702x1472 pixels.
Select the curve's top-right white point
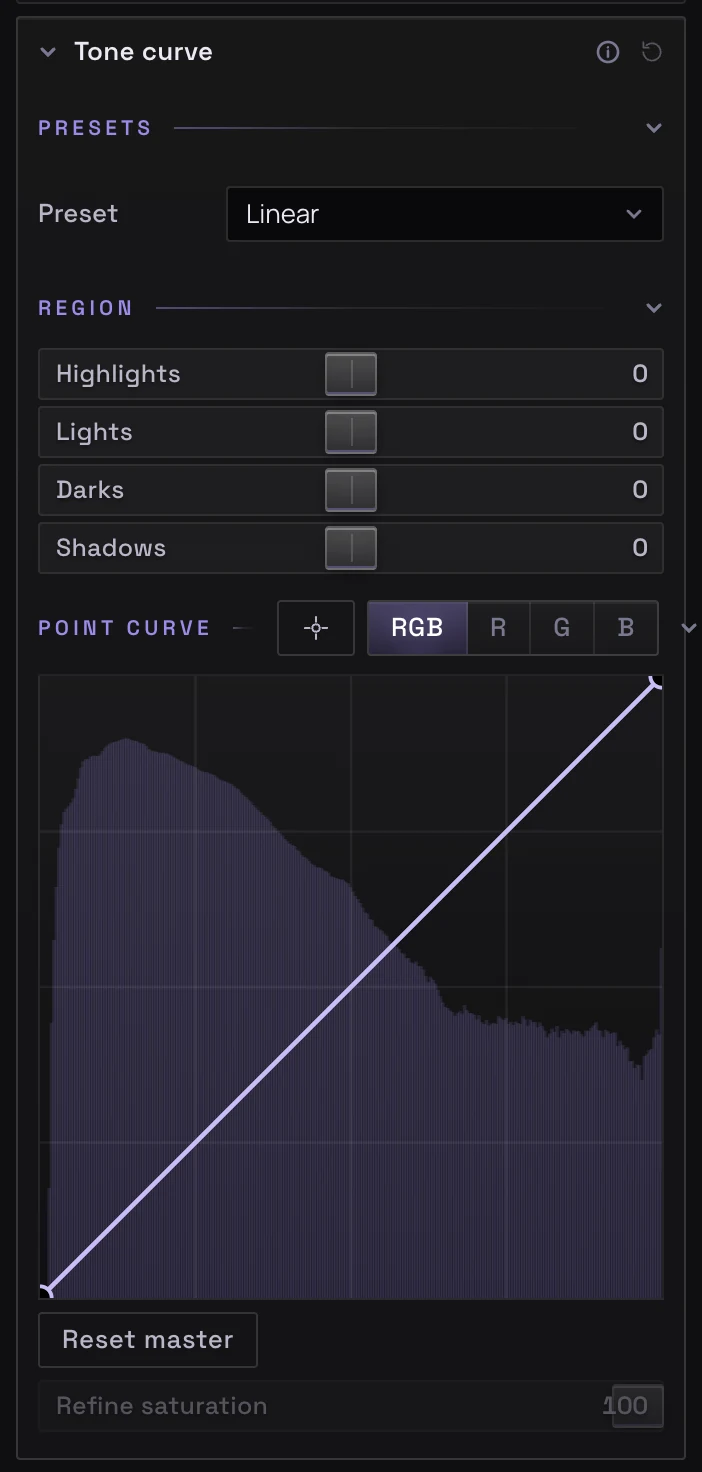[658, 680]
